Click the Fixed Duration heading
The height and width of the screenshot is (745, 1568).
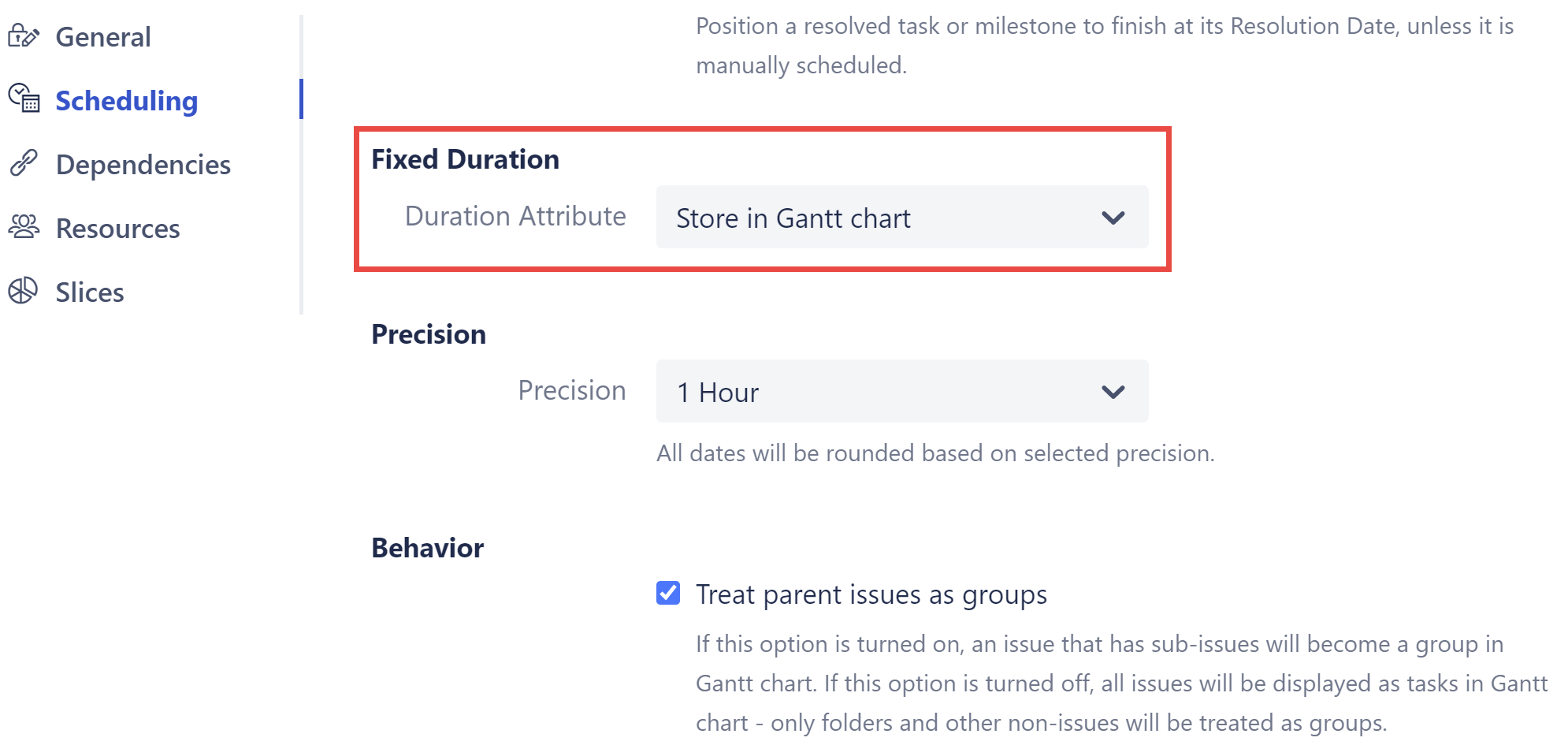(465, 159)
